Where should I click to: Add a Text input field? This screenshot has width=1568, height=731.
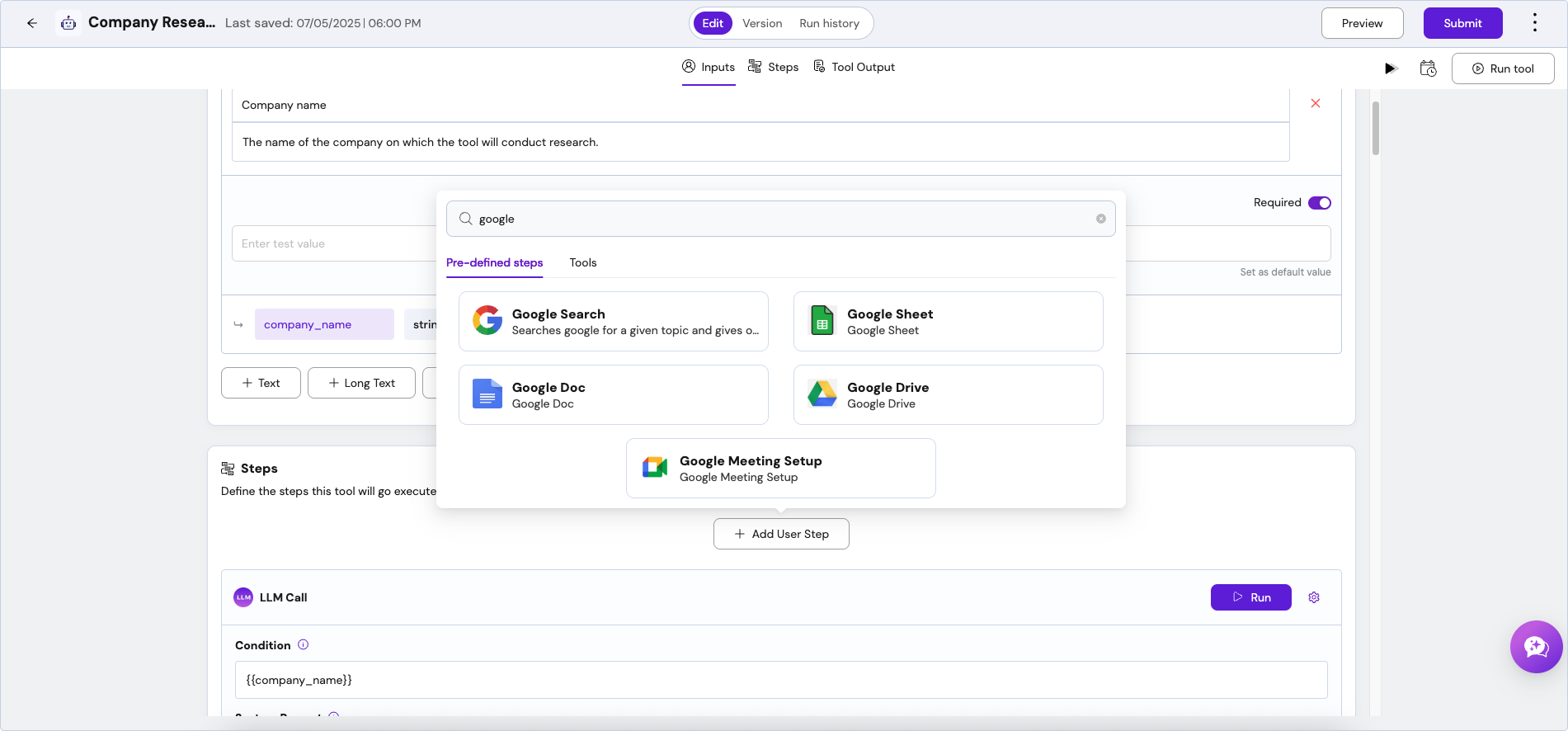(261, 383)
